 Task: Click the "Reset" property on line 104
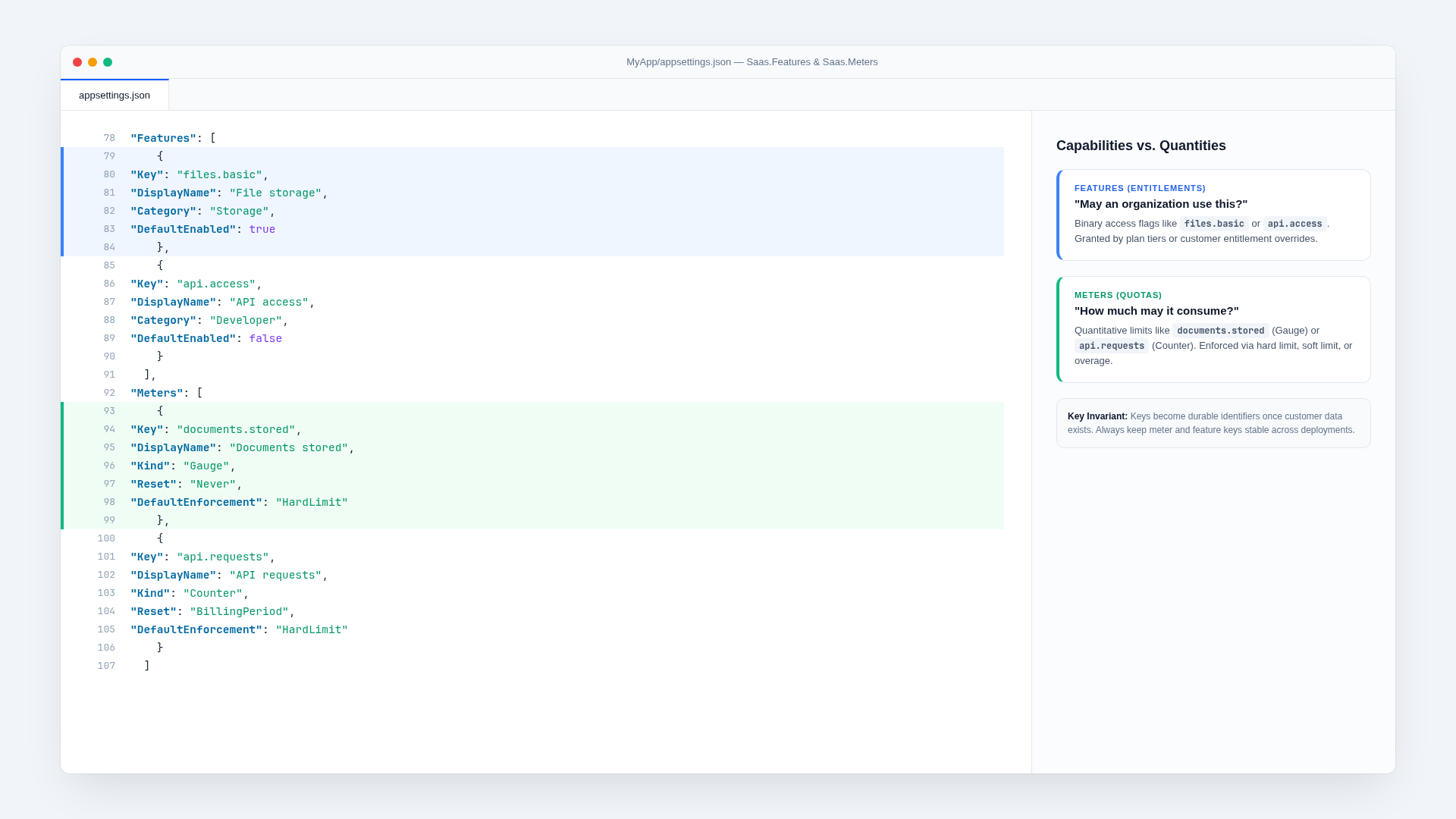153,611
